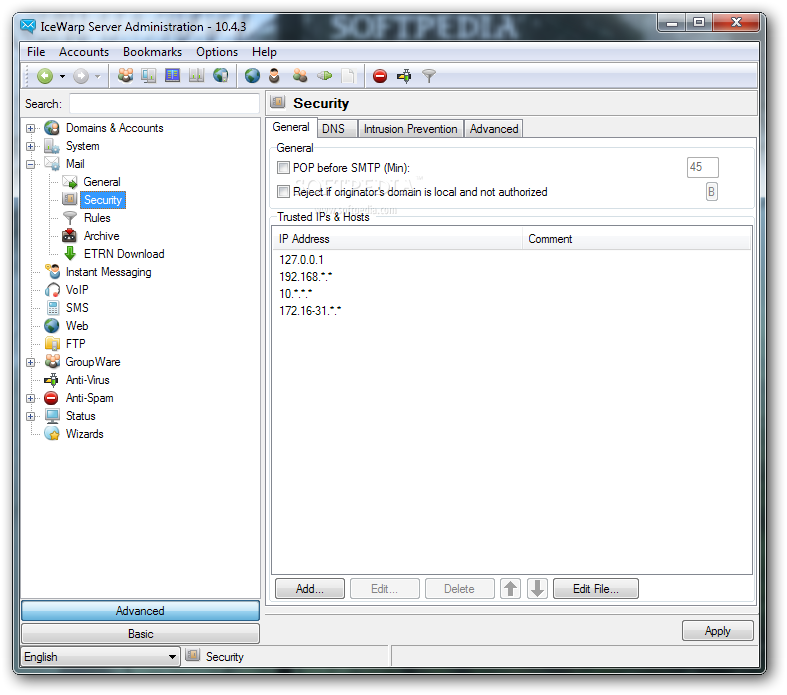The height and width of the screenshot is (695, 787).
Task: Open Instant Messaging in tree
Action: coord(108,272)
